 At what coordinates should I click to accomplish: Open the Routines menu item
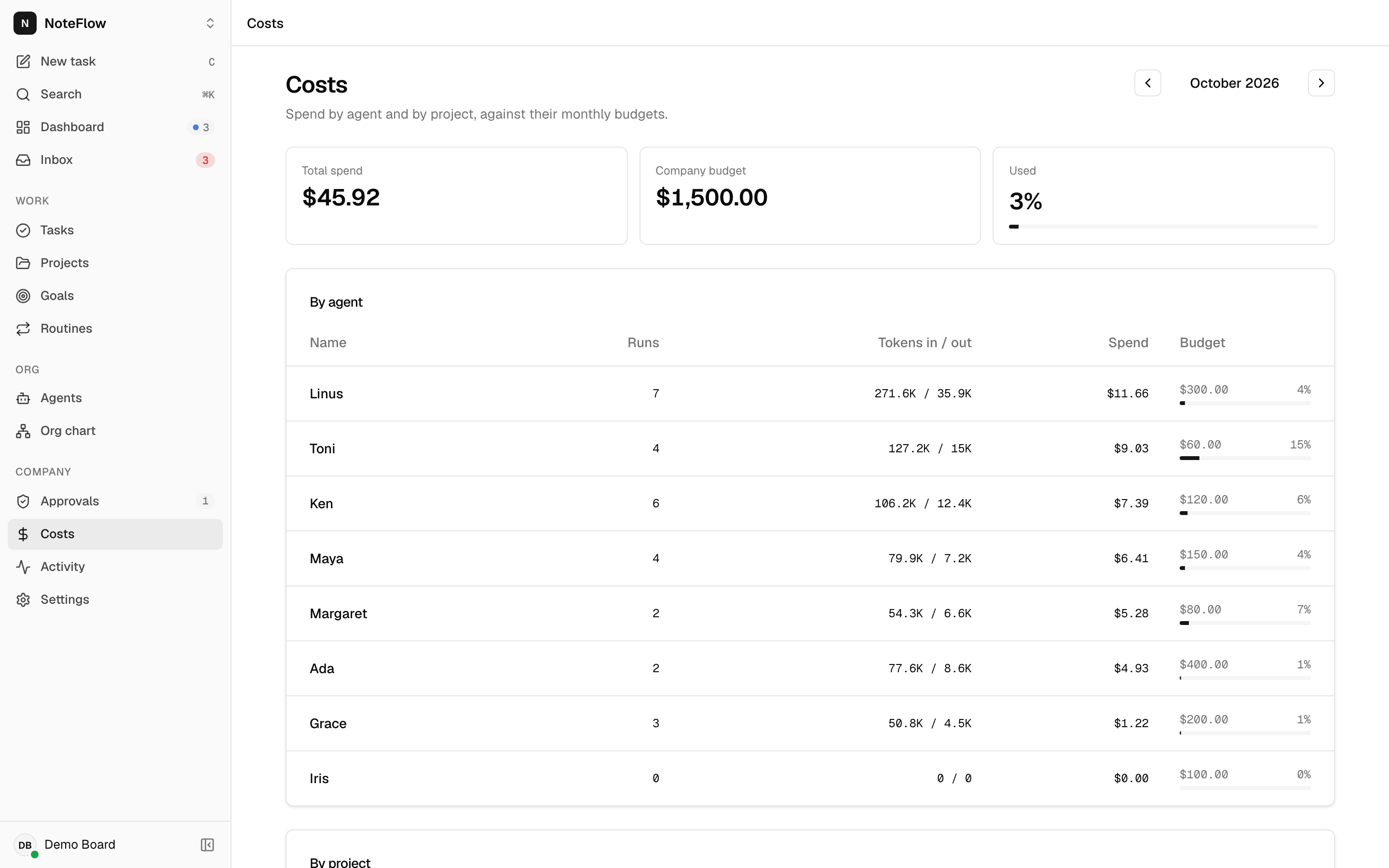tap(115, 328)
